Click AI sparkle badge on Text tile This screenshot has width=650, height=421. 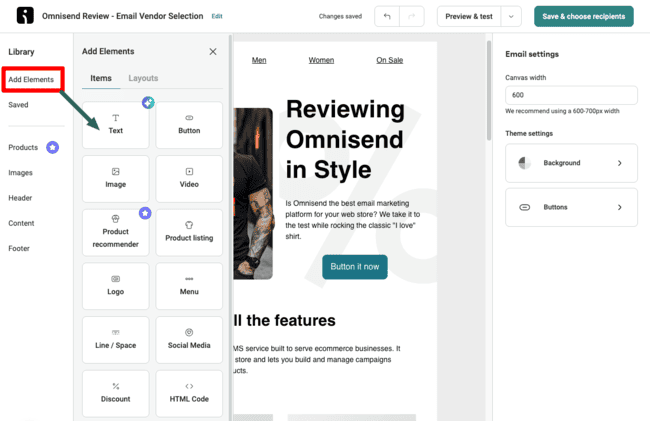click(148, 102)
